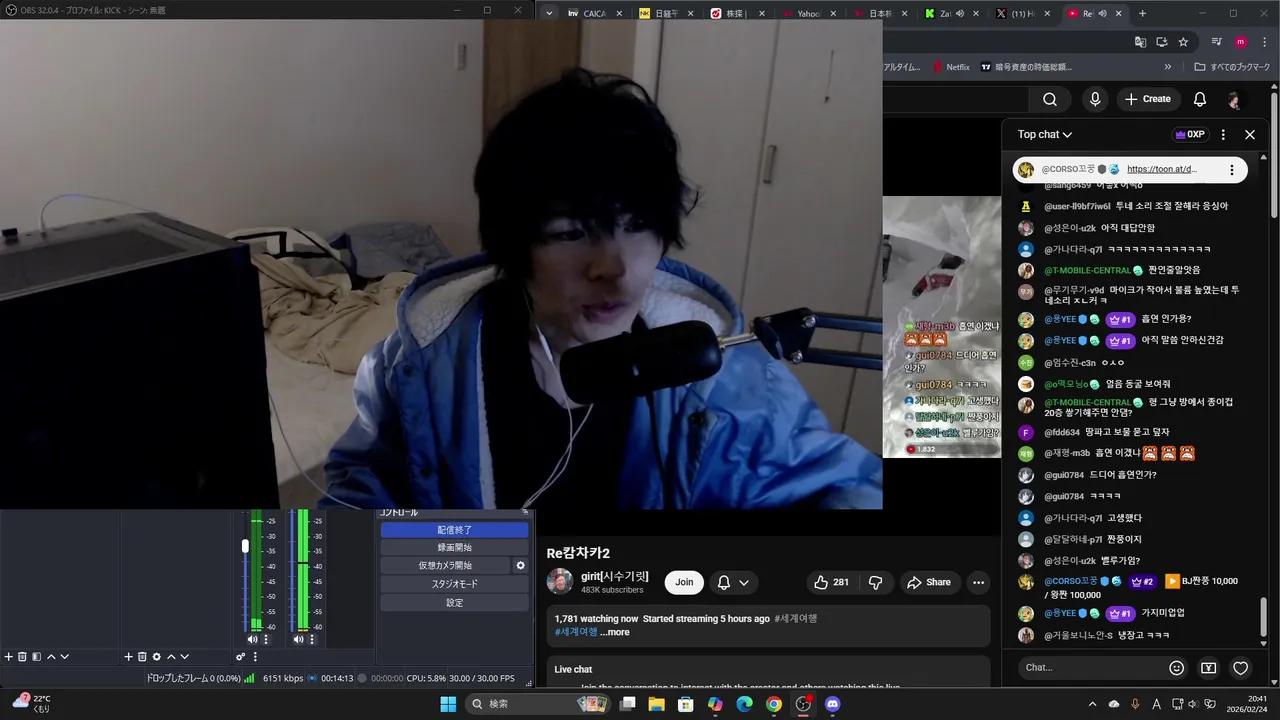
Task: Start virtual camera with 仮想カメラ開始
Action: pos(445,566)
